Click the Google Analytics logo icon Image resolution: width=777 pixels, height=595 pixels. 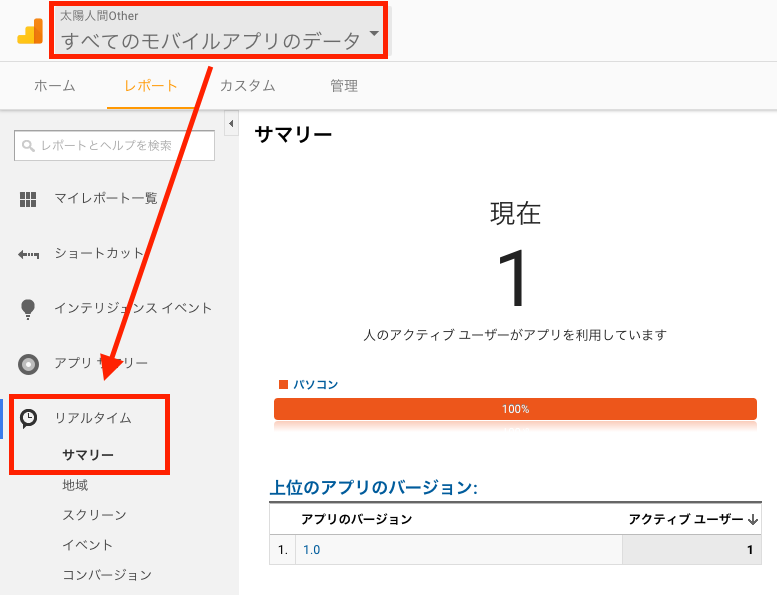tap(30, 31)
